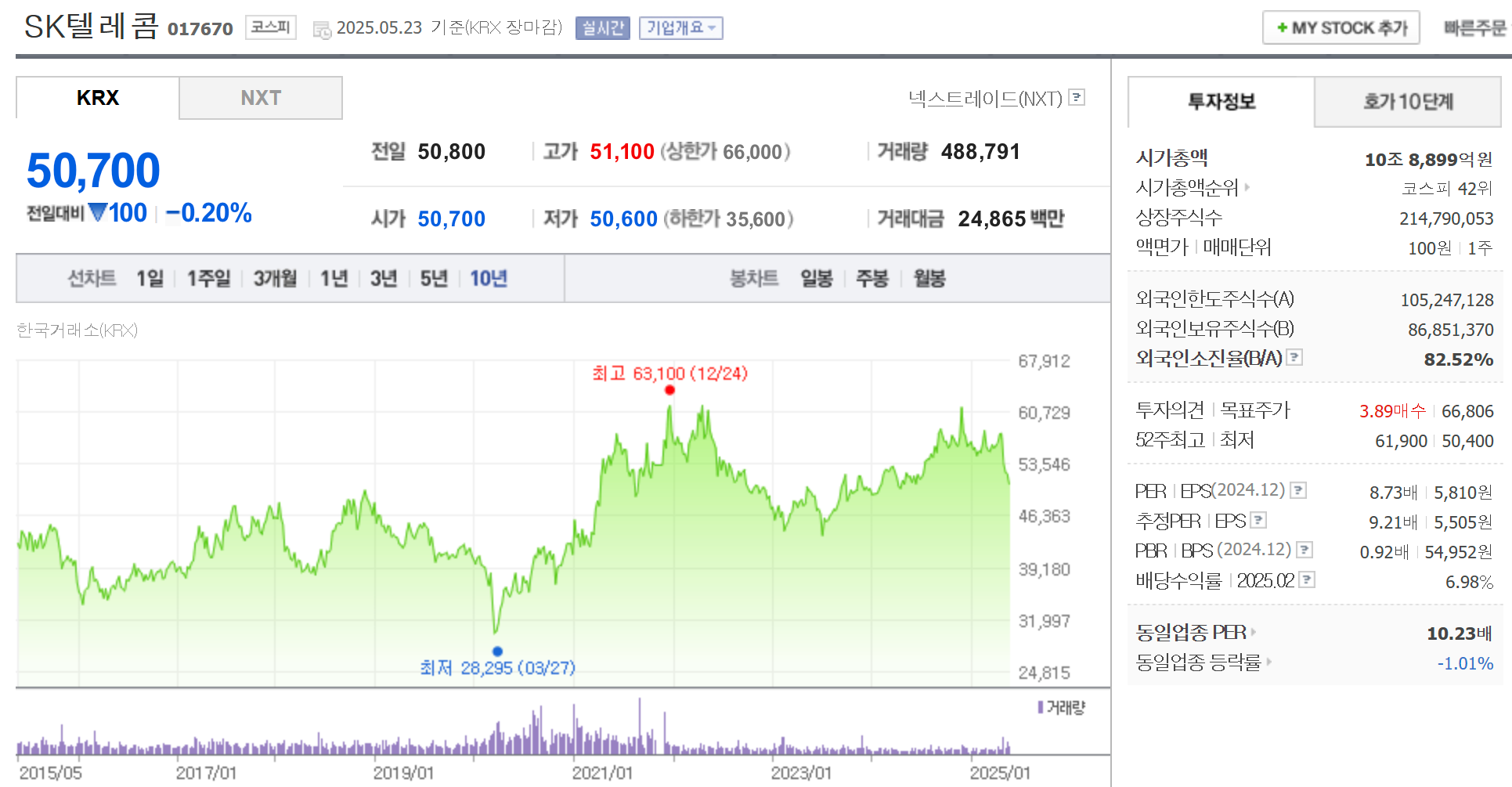Click the 투자의견 3.89매수 value
Viewport: 1512px width, 787px height.
(x=1393, y=412)
